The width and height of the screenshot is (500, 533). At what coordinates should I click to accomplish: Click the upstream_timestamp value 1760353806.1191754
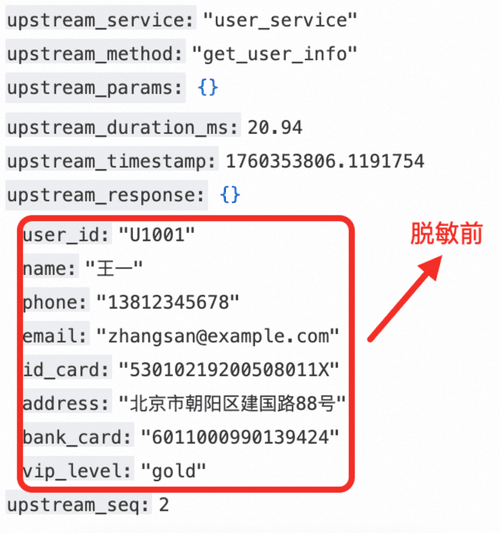325,161
